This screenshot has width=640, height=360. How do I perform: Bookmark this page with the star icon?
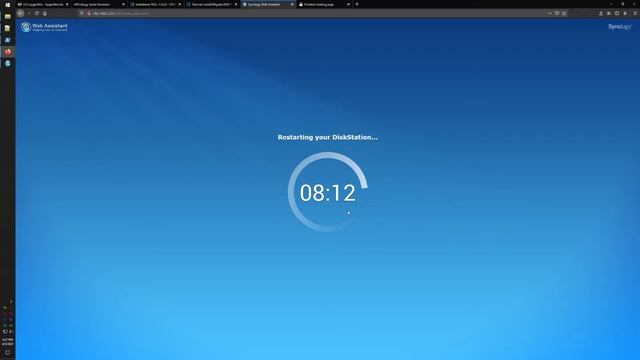(x=564, y=13)
